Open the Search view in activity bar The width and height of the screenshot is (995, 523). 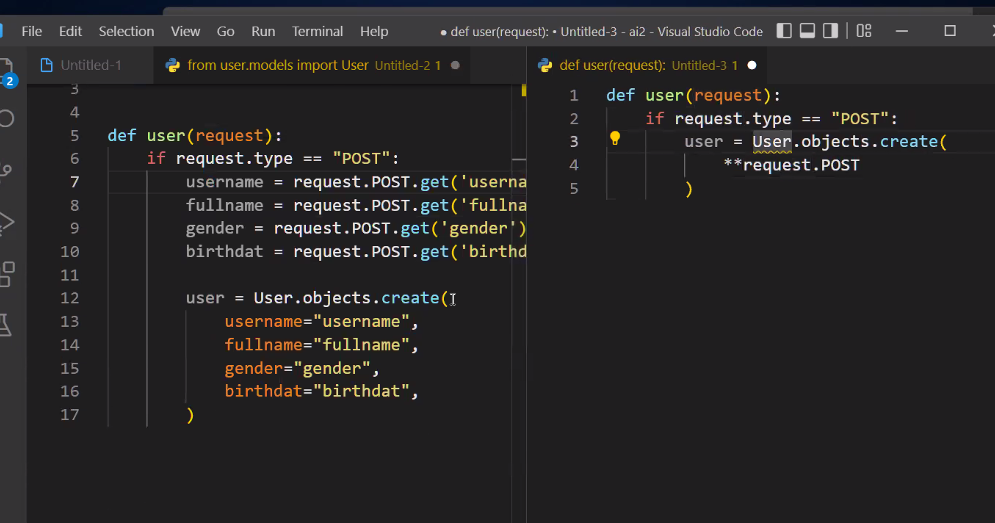click(6, 119)
